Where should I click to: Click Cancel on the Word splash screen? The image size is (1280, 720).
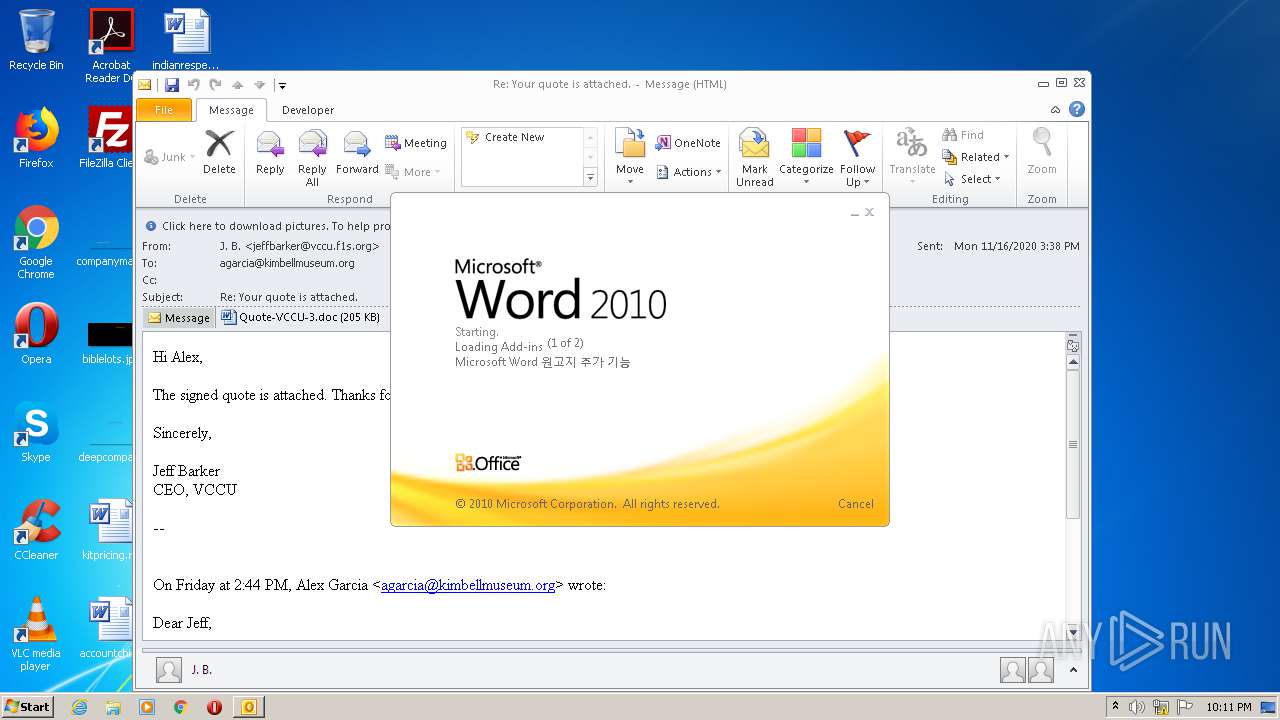tap(856, 504)
